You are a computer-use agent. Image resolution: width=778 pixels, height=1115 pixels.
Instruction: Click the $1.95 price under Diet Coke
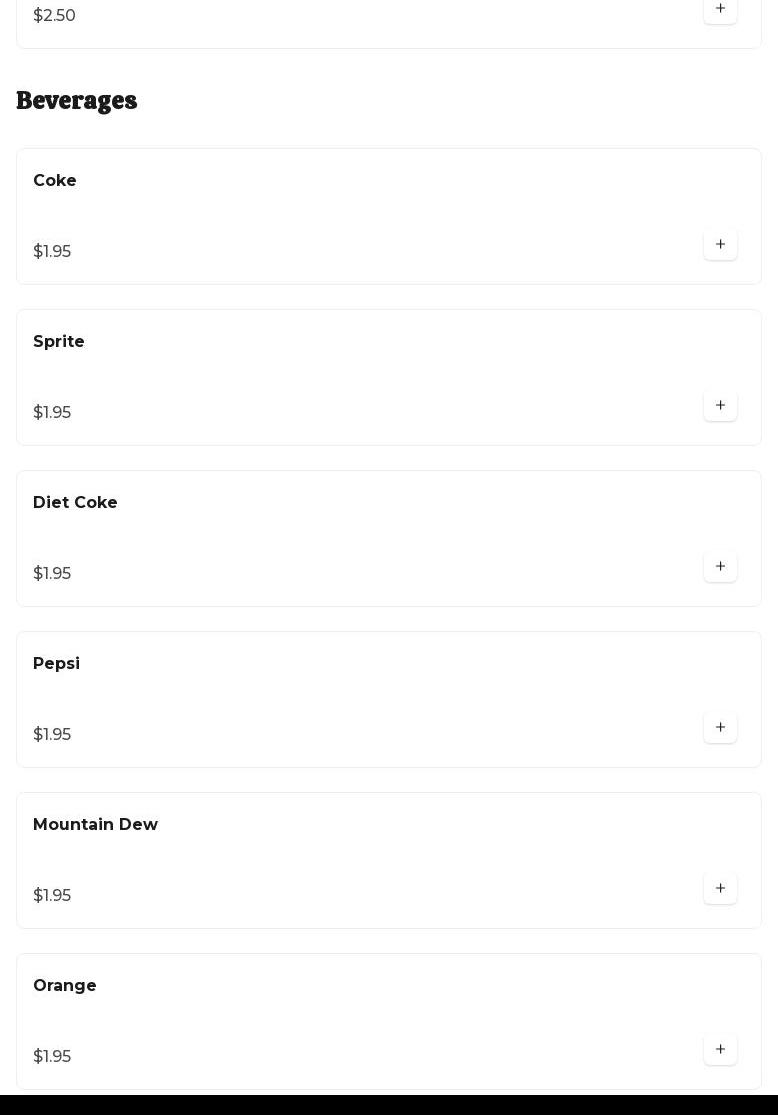tap(52, 574)
